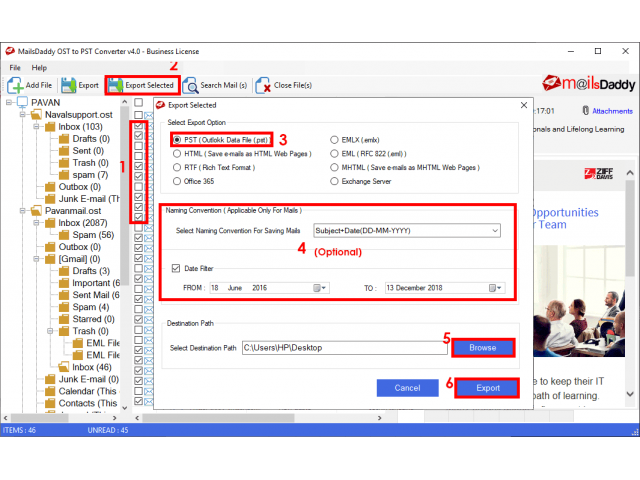
Task: Click the Inbox (46) folder icon
Action: [64, 367]
